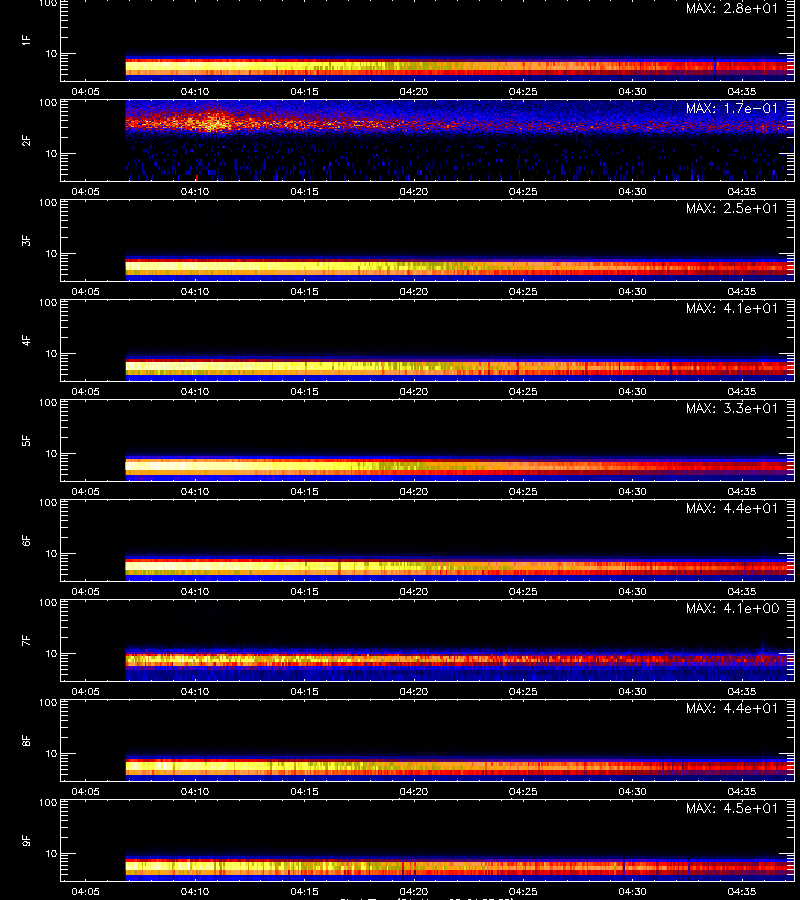Click the 04:20 time label under 4F panel
Viewport: 800px width, 900px height.
[414, 391]
